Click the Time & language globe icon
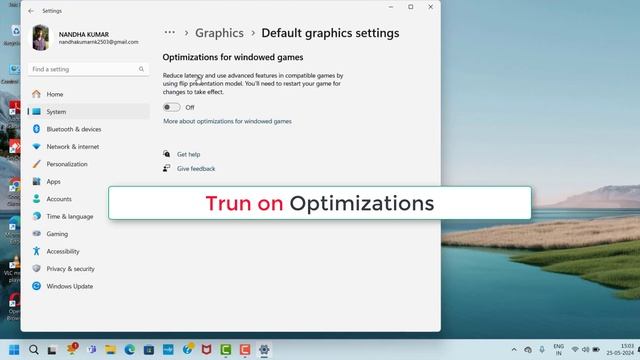640x360 pixels. click(x=36, y=216)
